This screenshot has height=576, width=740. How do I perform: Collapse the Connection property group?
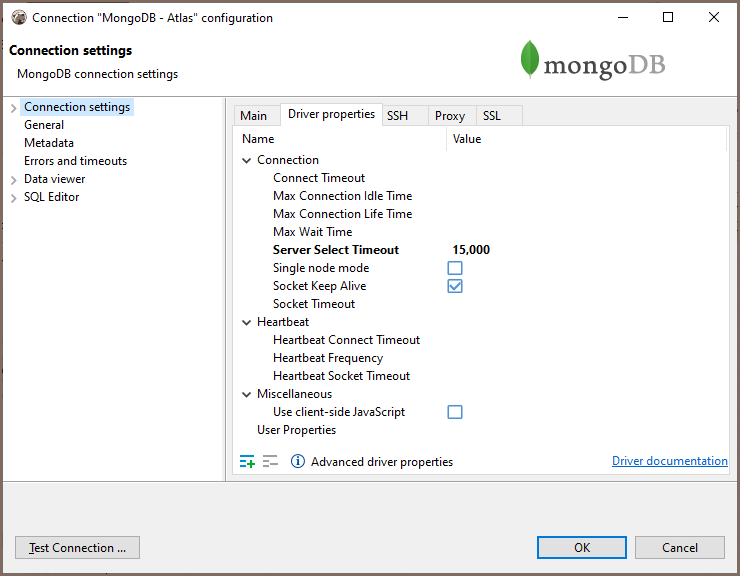coord(247,160)
